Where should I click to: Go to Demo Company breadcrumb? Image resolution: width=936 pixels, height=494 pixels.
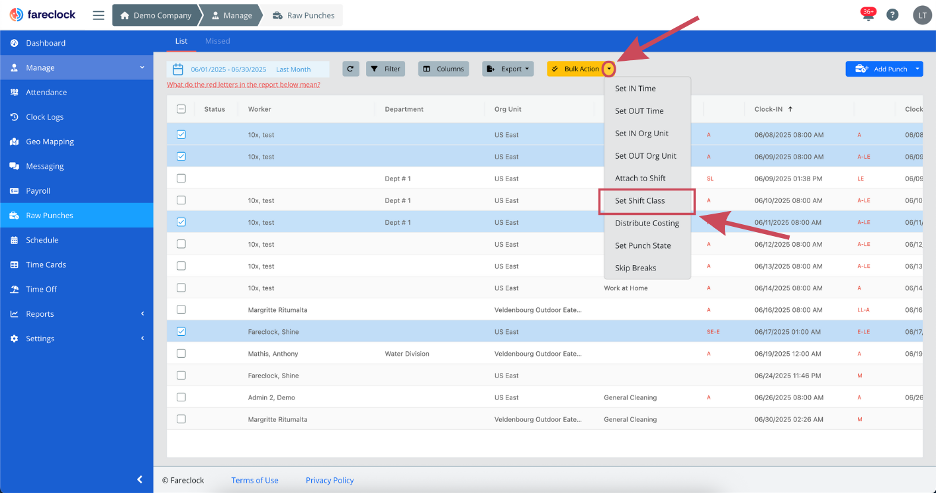click(x=155, y=16)
